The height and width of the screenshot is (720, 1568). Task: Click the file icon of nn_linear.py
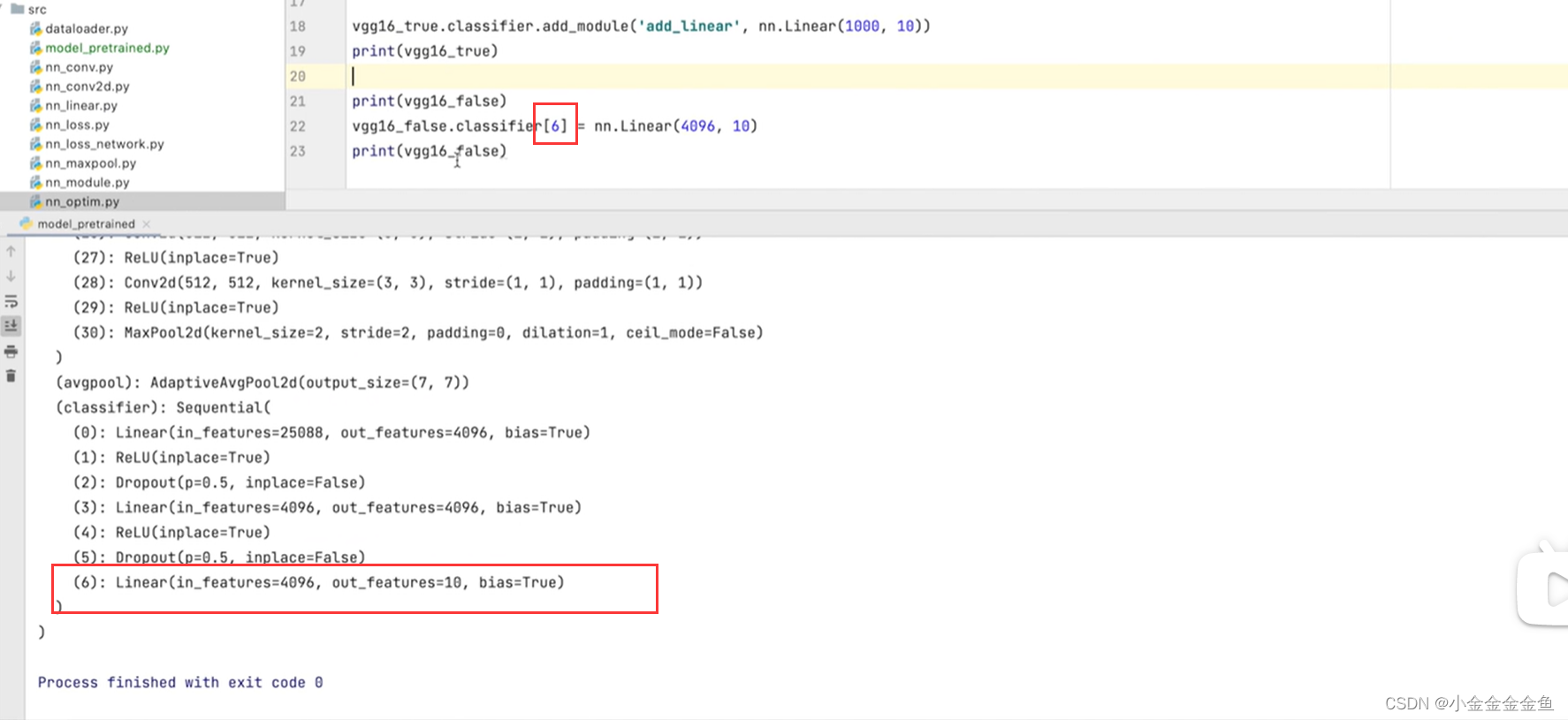tap(35, 106)
